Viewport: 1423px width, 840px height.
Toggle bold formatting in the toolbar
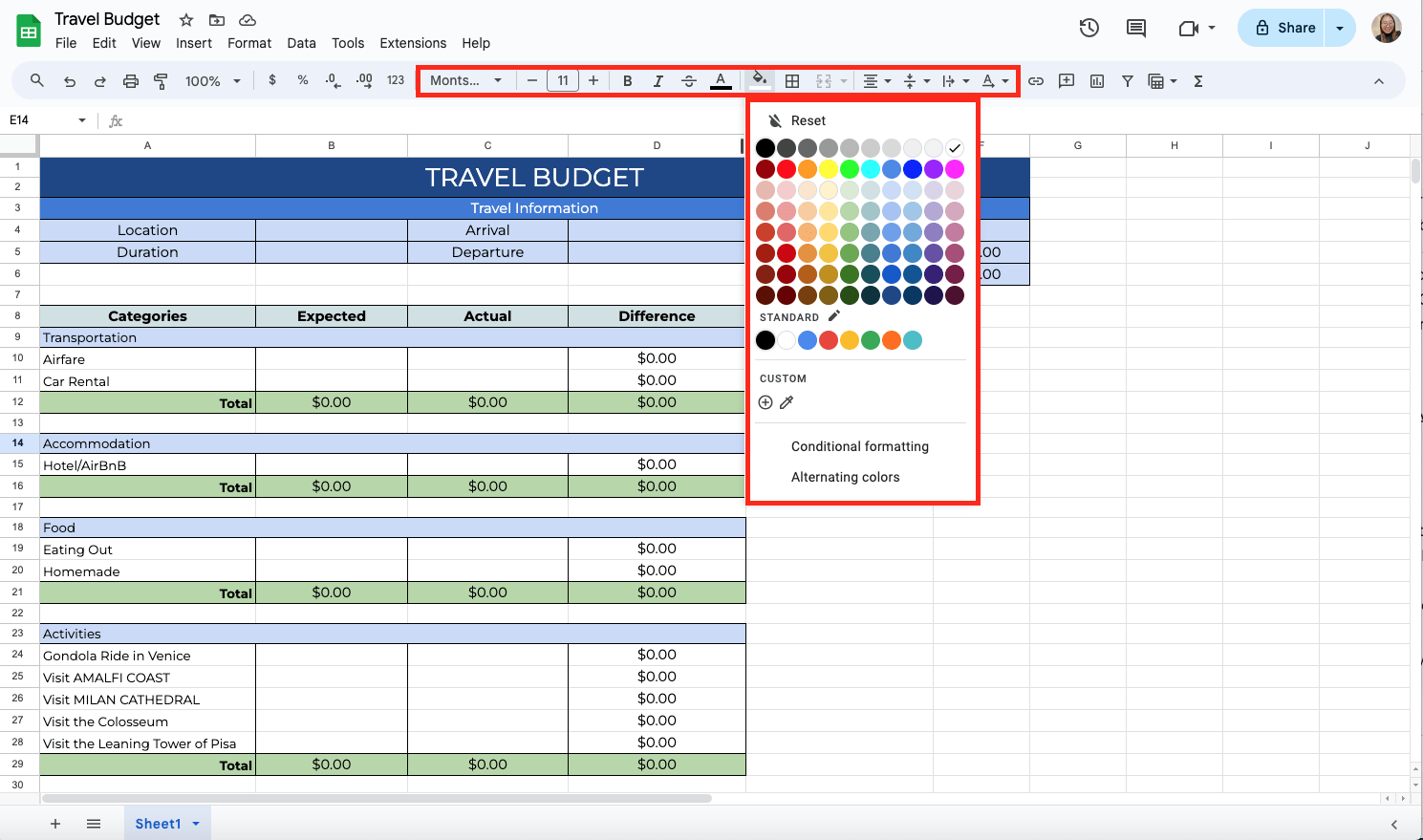pos(627,80)
